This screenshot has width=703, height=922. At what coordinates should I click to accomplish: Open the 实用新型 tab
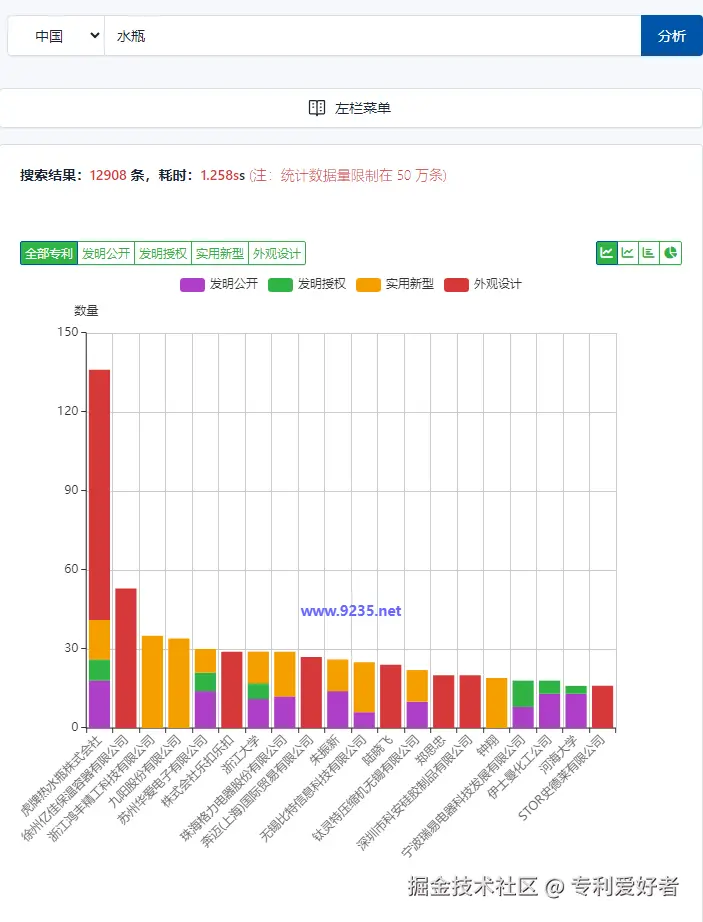coord(219,253)
